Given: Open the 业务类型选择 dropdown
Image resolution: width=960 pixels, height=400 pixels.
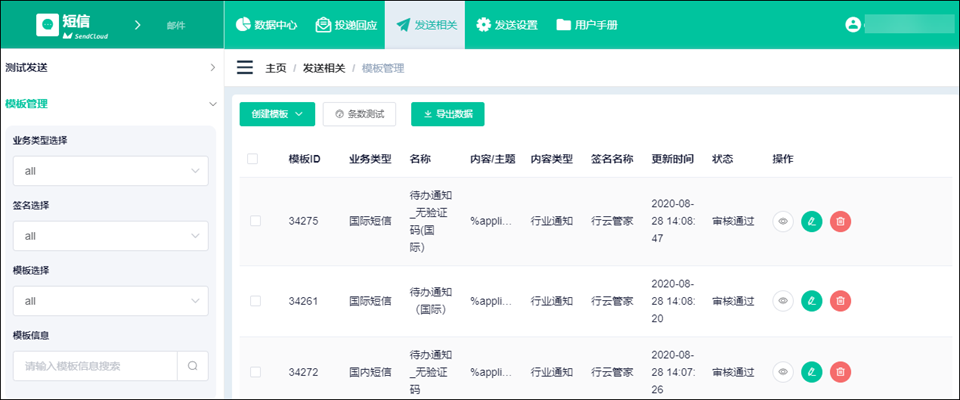Looking at the screenshot, I should 110,171.
